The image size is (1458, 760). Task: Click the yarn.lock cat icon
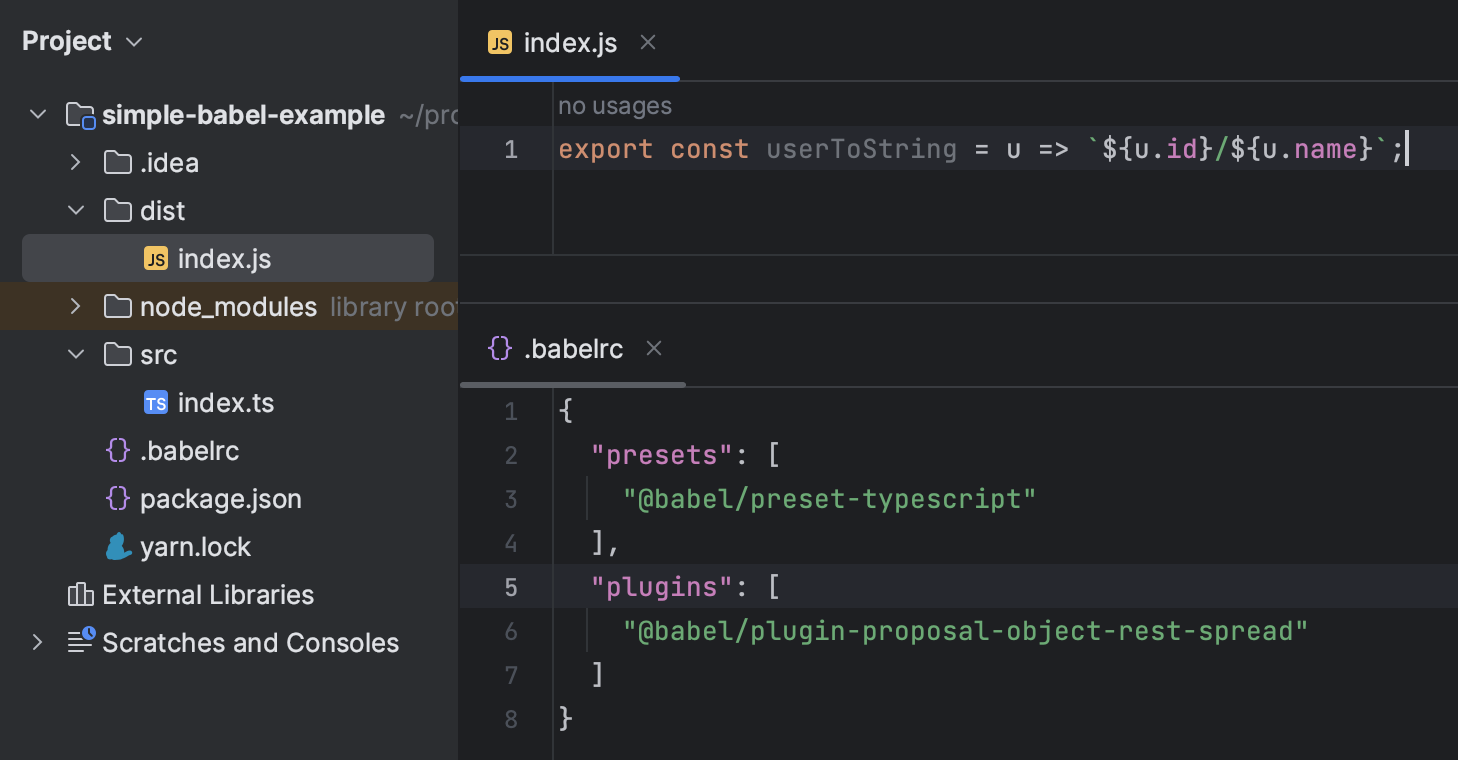tap(118, 546)
